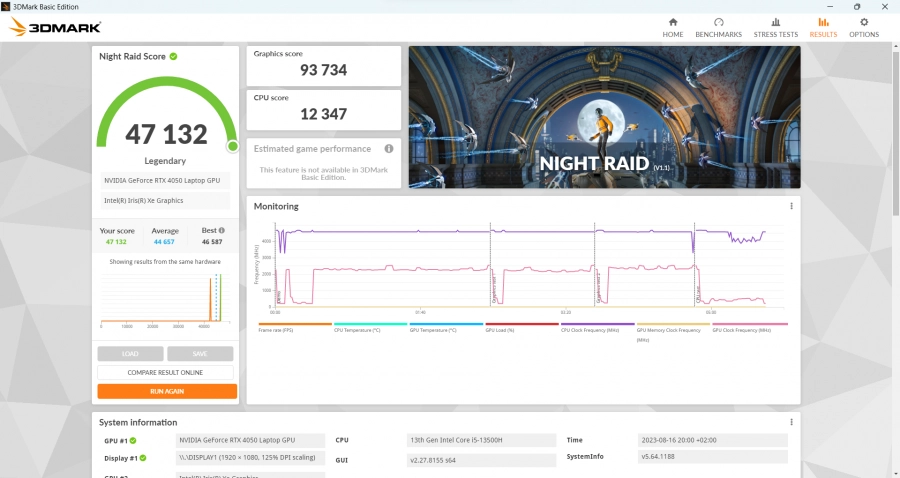The height and width of the screenshot is (478, 900).
Task: Click the Night Raid banner image
Action: (604, 117)
